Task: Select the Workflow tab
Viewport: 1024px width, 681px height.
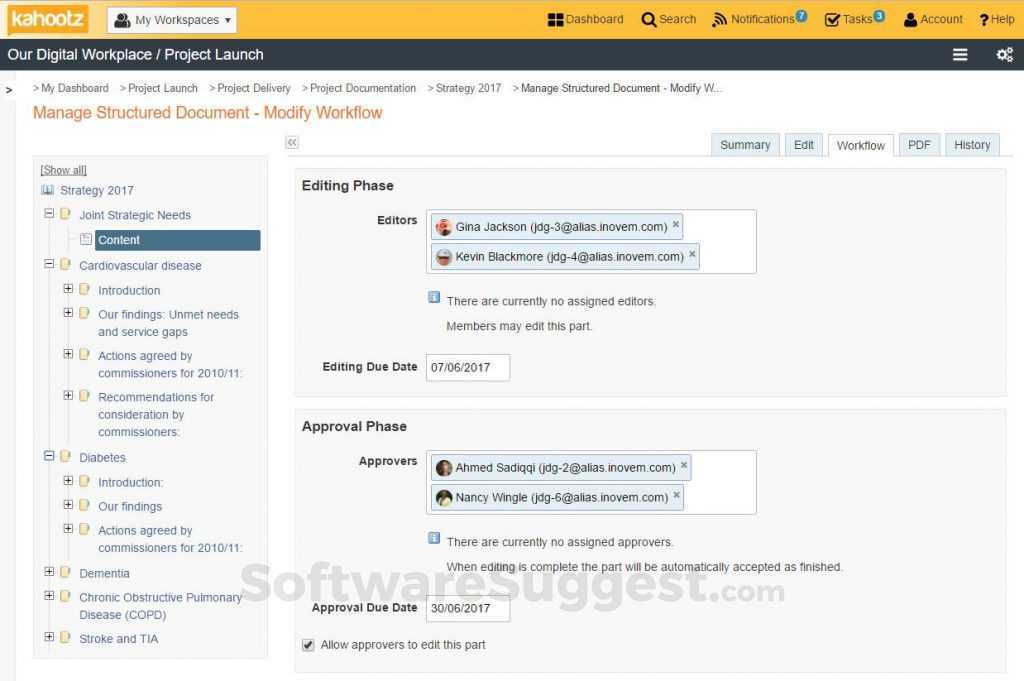Action: (x=860, y=146)
